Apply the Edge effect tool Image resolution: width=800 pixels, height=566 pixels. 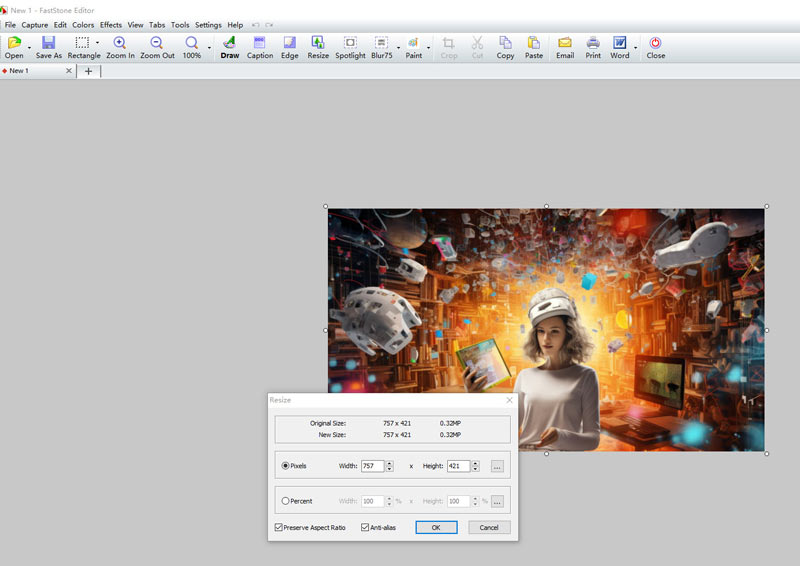point(289,47)
